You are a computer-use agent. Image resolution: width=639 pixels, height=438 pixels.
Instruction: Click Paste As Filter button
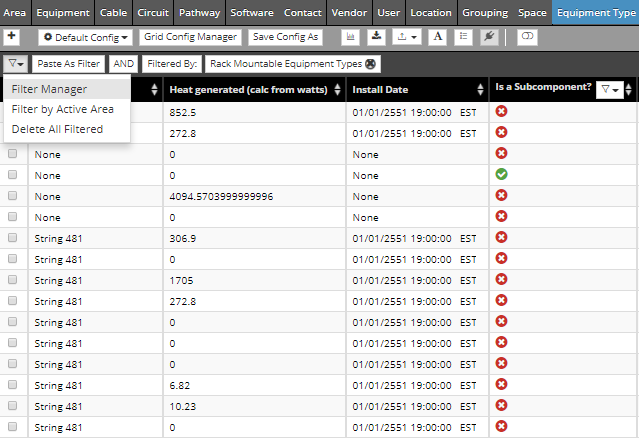pos(68,64)
